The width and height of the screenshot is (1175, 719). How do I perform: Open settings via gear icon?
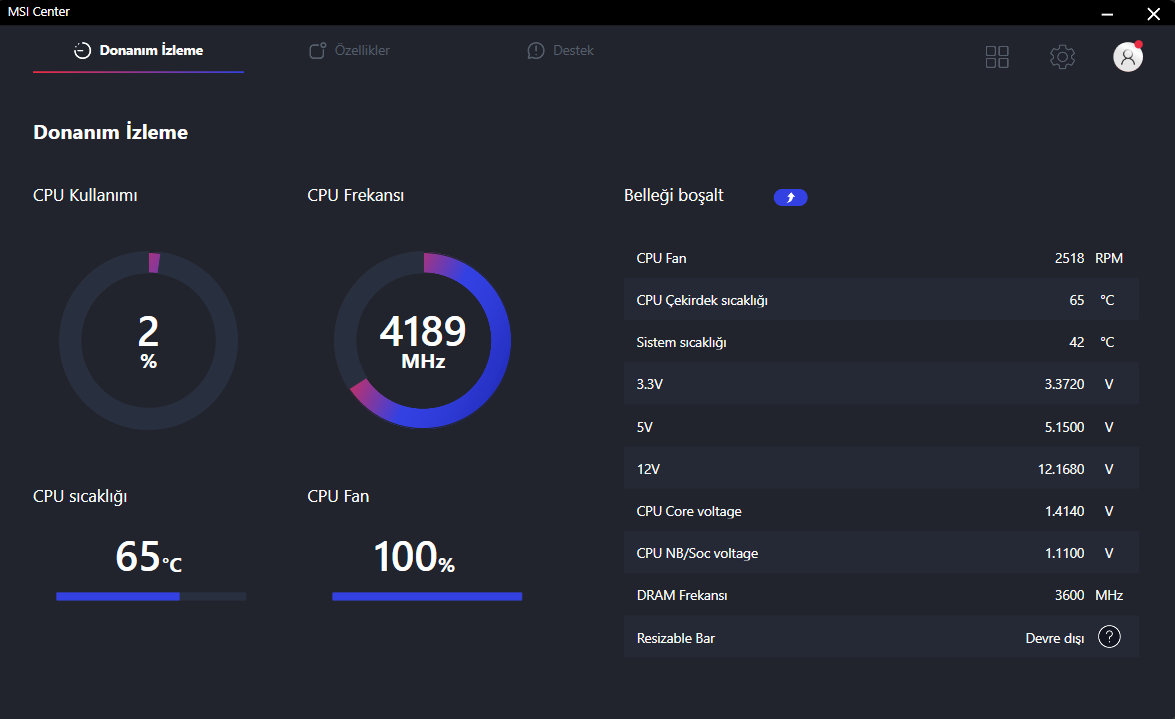click(1062, 57)
